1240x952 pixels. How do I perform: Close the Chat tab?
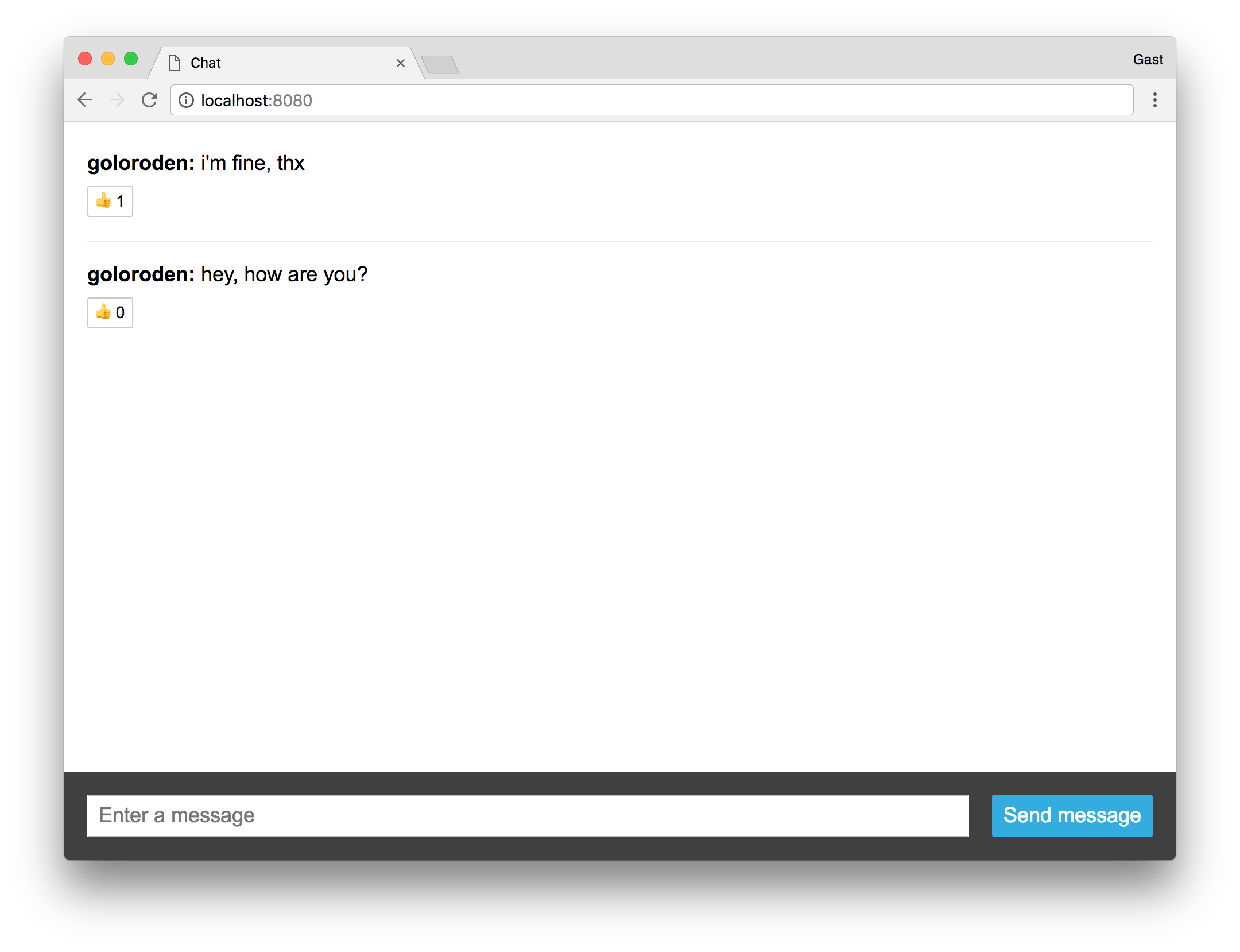[401, 63]
